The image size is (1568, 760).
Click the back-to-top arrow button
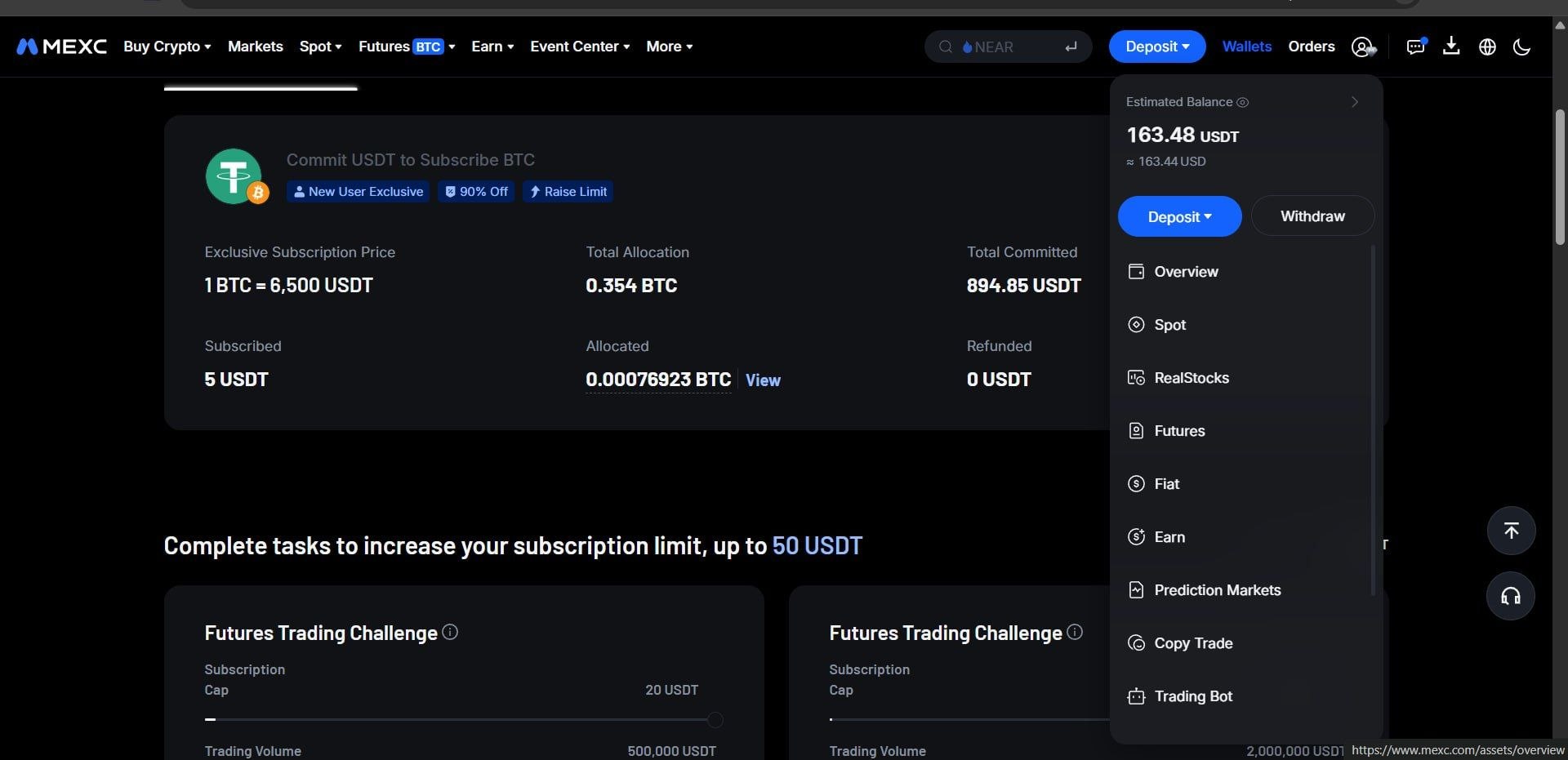click(1511, 531)
